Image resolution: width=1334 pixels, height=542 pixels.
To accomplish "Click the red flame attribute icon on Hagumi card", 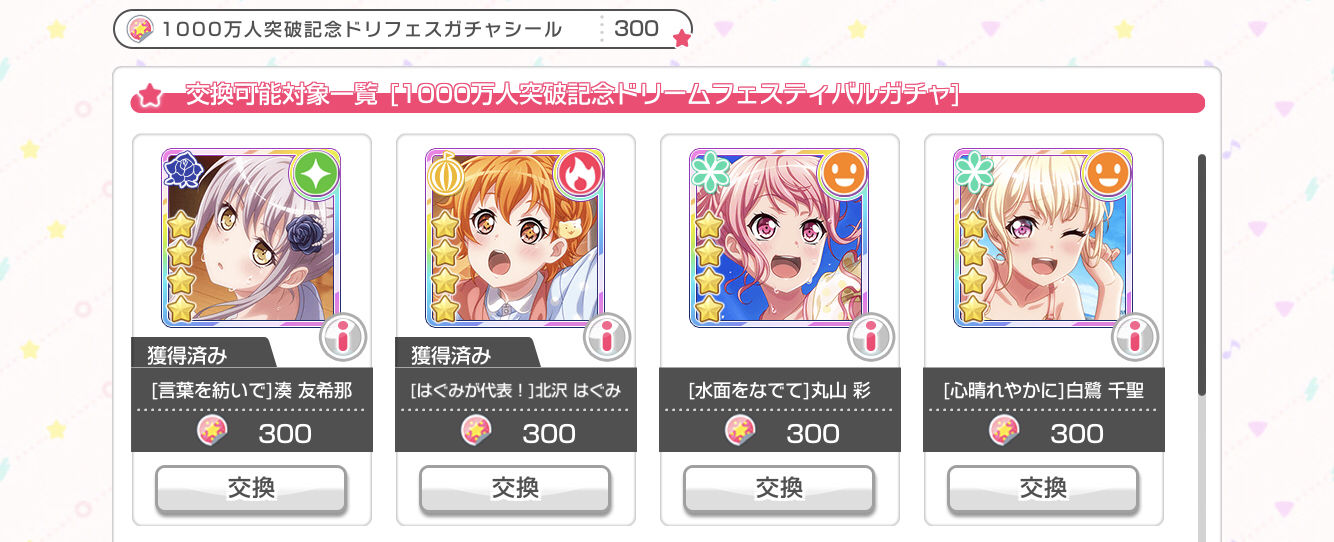I will 580,173.
